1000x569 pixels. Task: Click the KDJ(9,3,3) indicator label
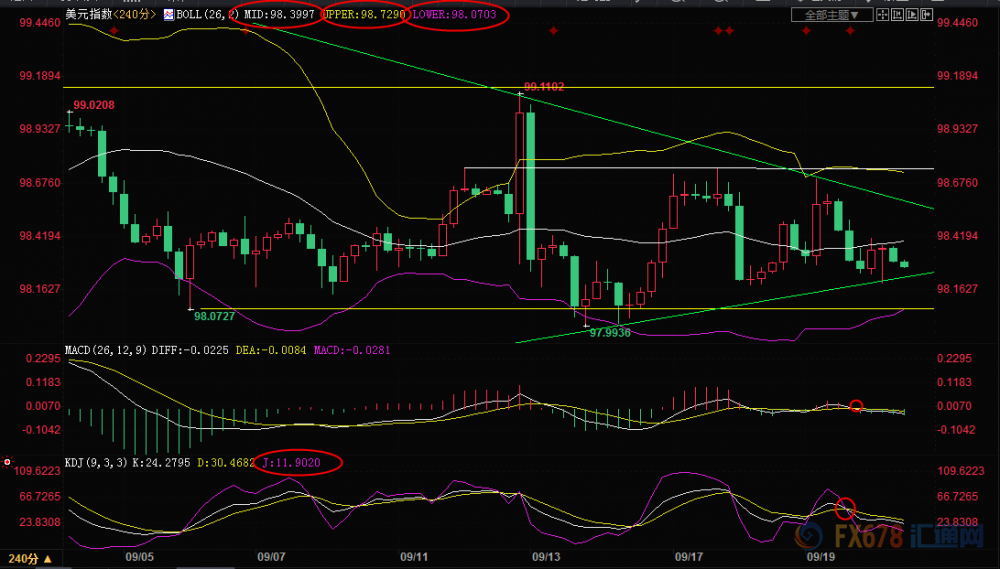click(x=97, y=462)
